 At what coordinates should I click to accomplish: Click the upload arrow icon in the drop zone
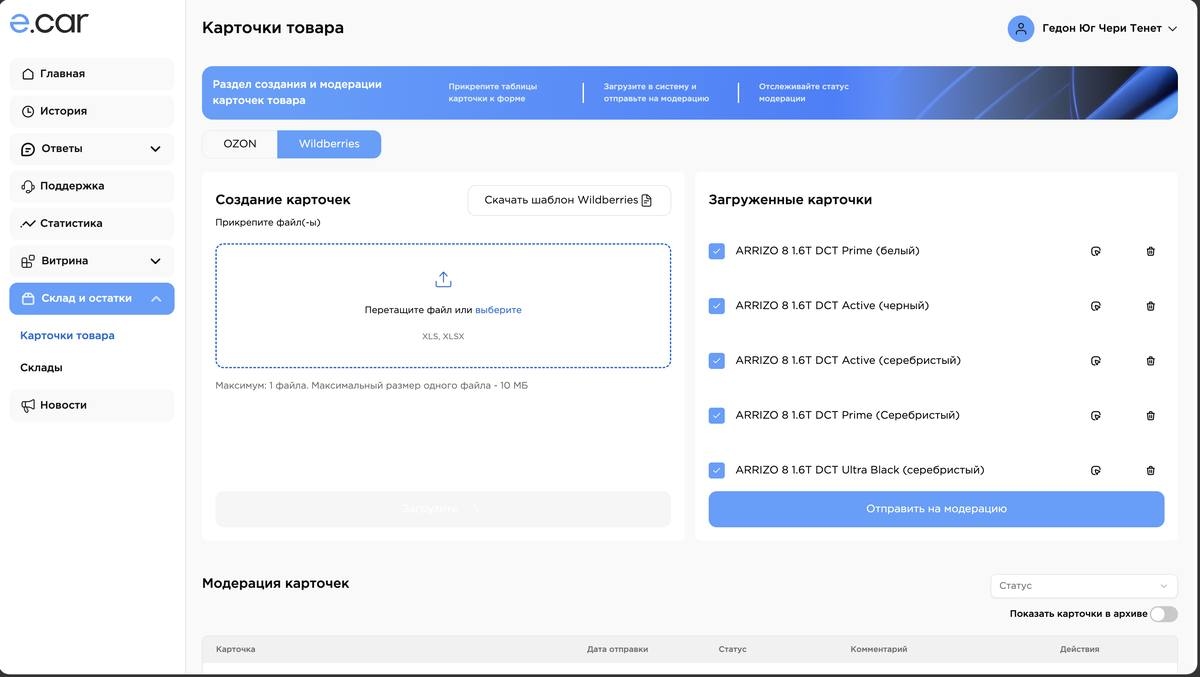click(x=443, y=280)
